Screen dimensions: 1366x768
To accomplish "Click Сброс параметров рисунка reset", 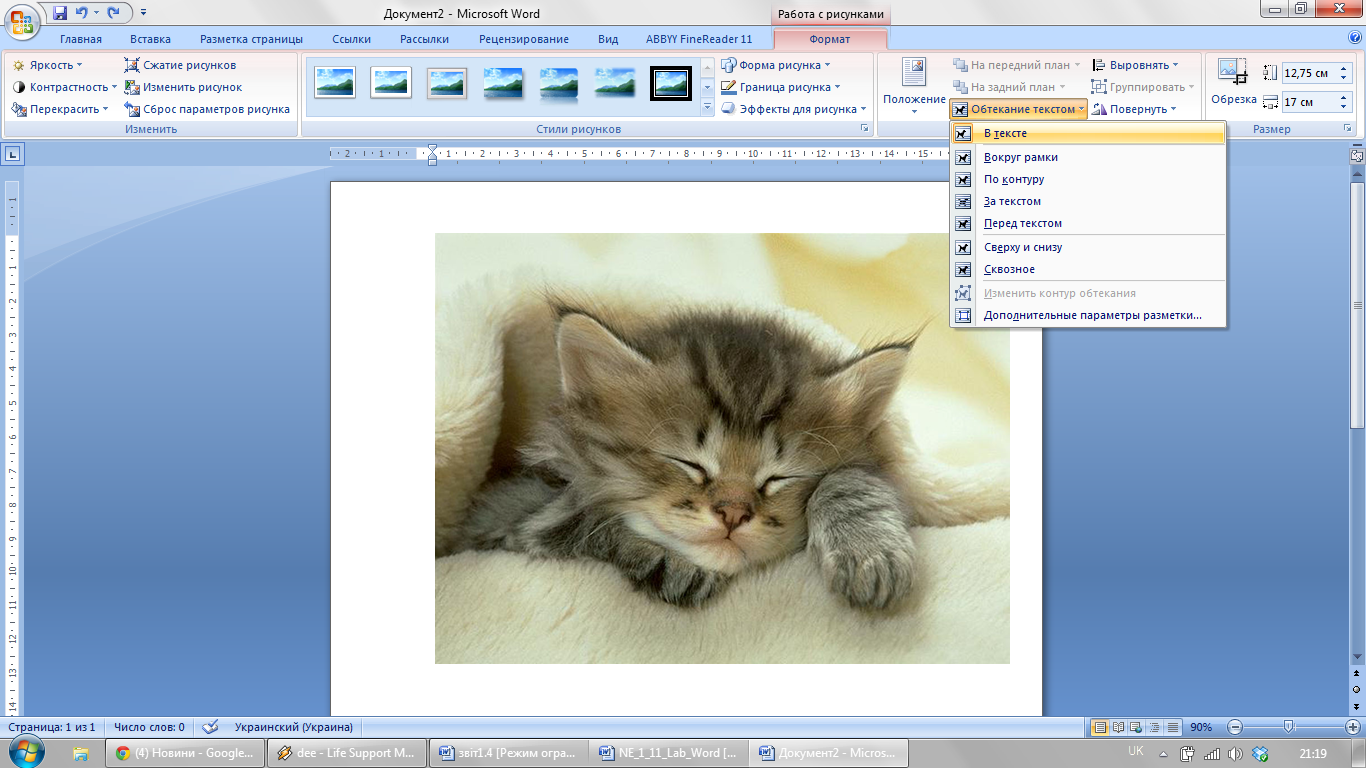I will [x=207, y=109].
